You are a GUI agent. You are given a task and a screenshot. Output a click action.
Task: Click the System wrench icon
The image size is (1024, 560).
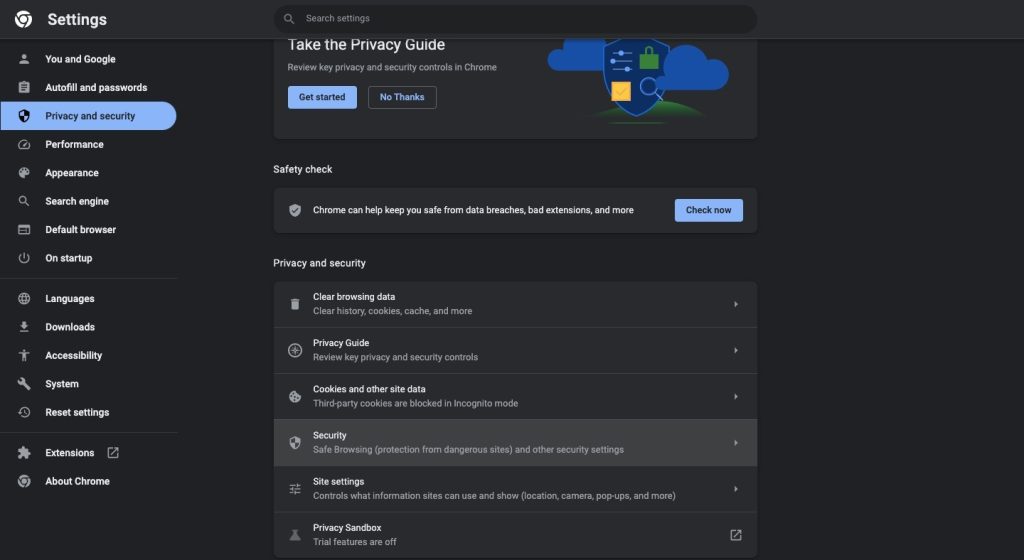click(24, 384)
